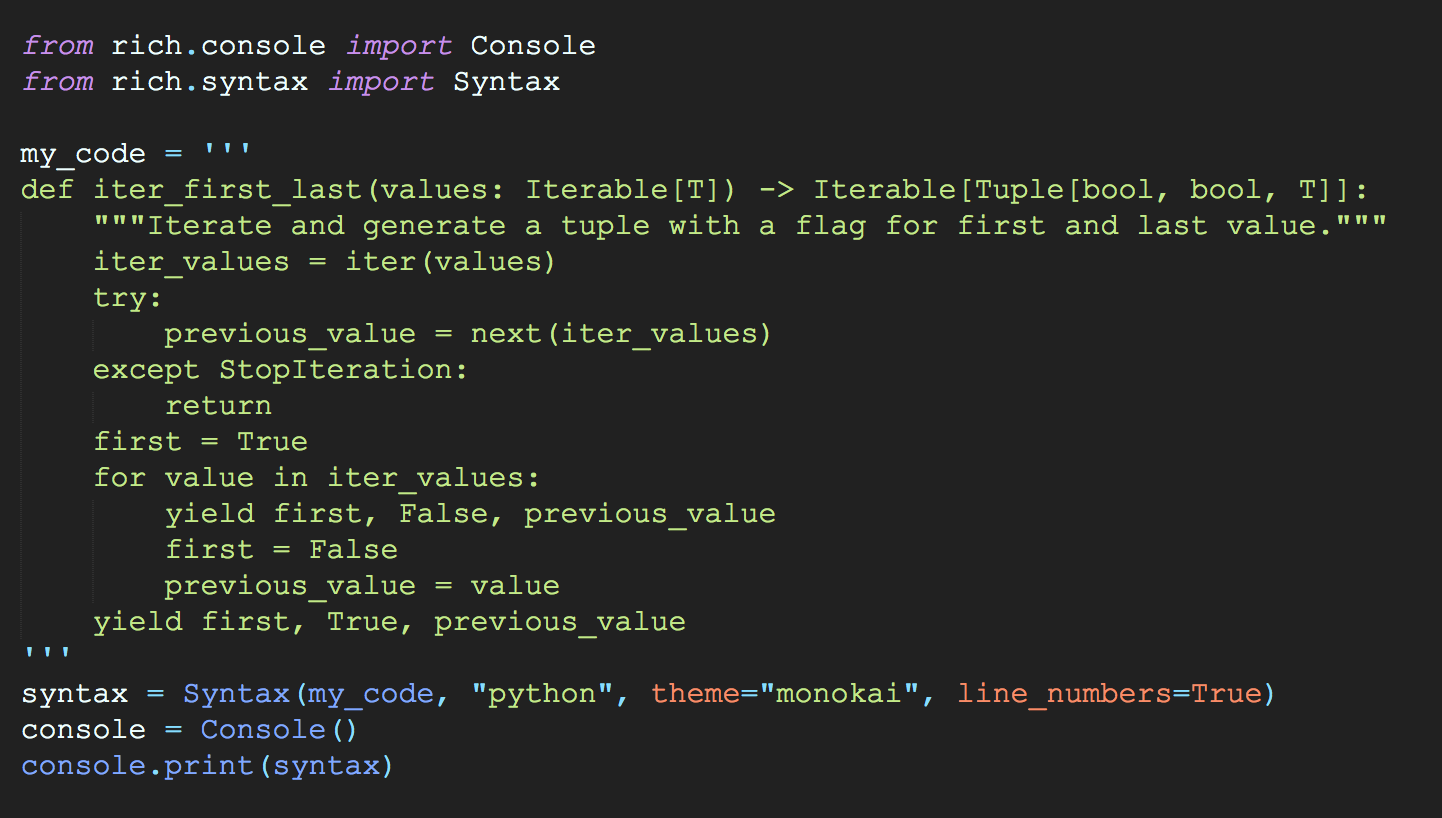Viewport: 1442px width, 818px height.
Task: Click the return keyword
Action: pyautogui.click(x=218, y=406)
